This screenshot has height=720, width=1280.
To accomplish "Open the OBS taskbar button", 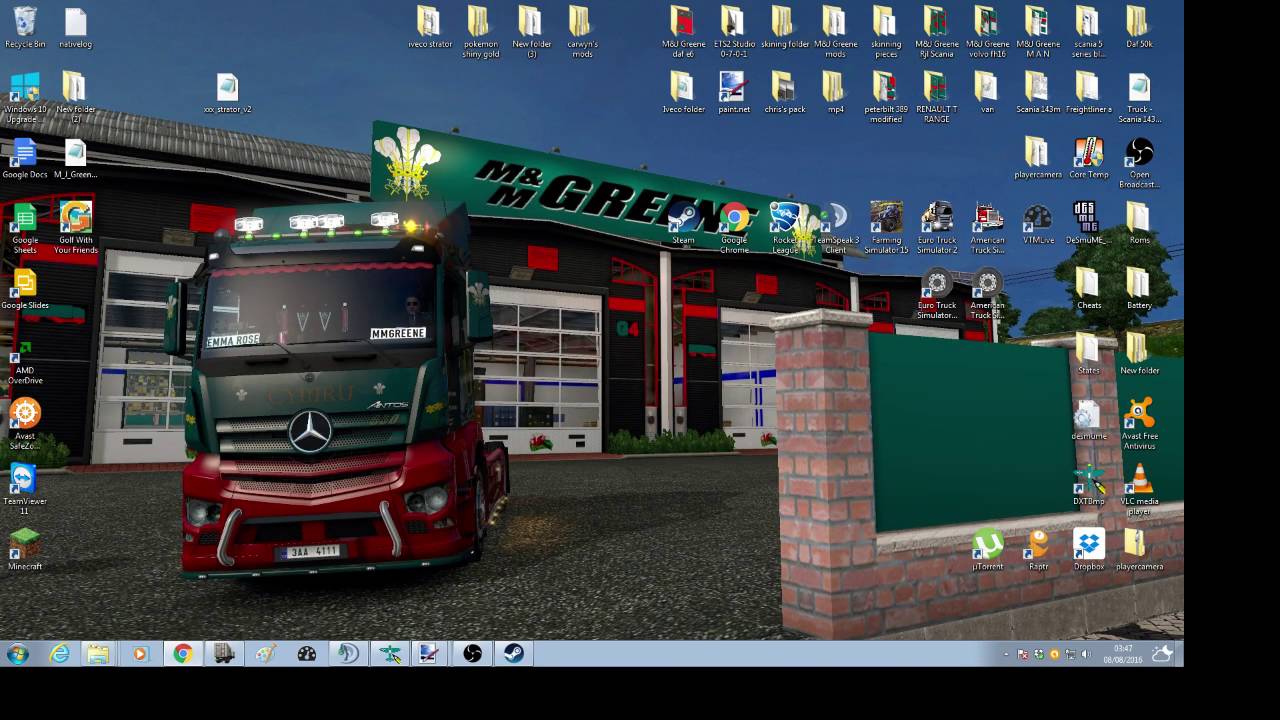I will point(472,654).
